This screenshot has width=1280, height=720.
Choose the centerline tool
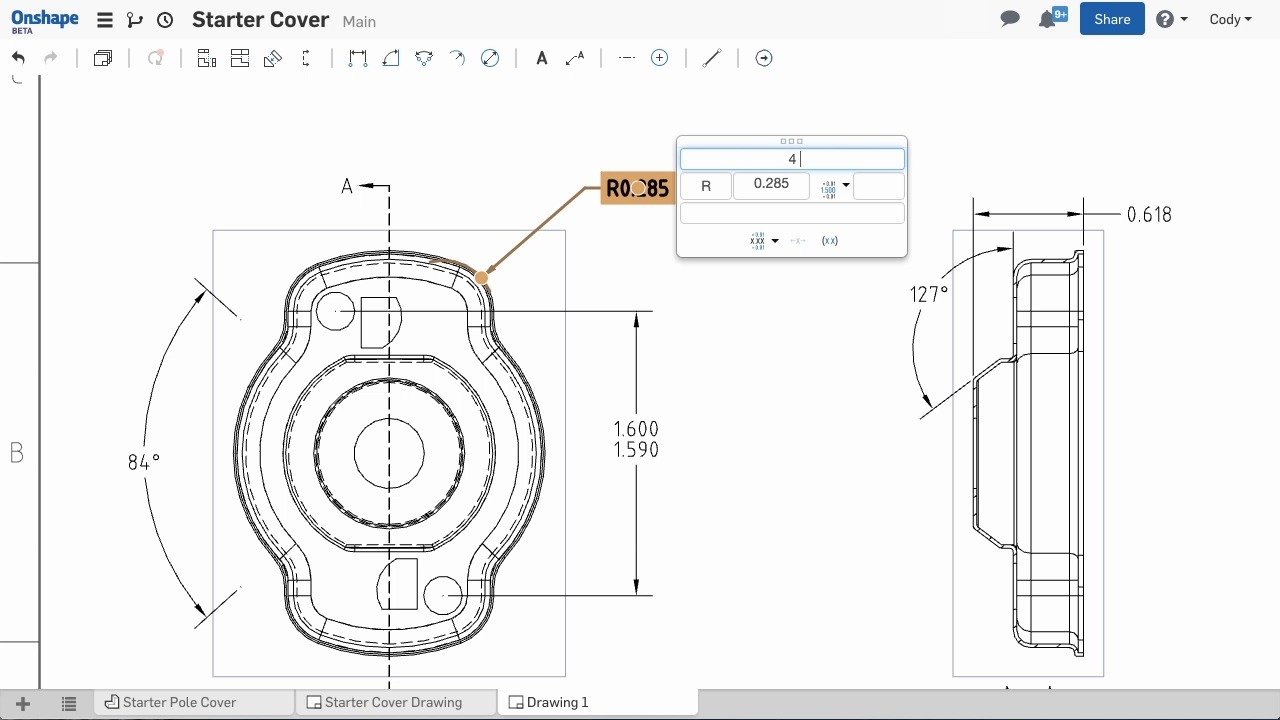[x=627, y=58]
